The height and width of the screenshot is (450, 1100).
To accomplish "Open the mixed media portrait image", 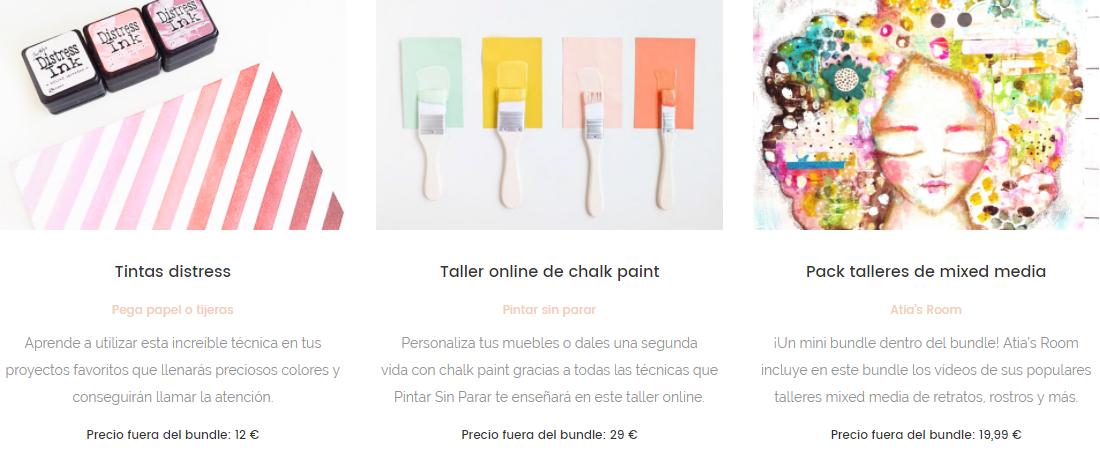I will tap(926, 114).
